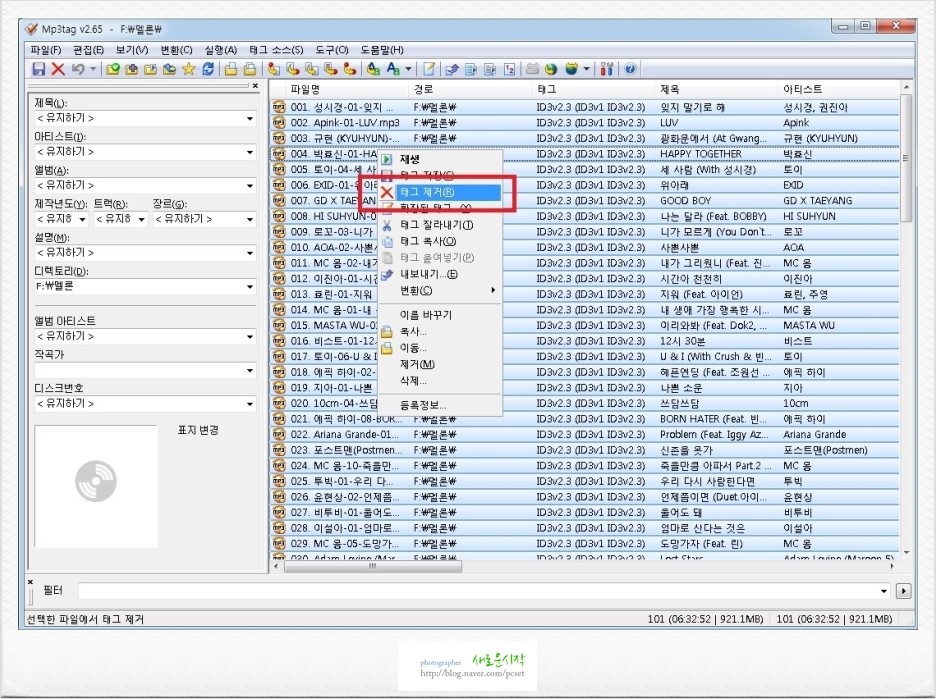Image resolution: width=936 pixels, height=699 pixels.
Task: Click the Undo arrow toolbar icon
Action: (x=78, y=69)
